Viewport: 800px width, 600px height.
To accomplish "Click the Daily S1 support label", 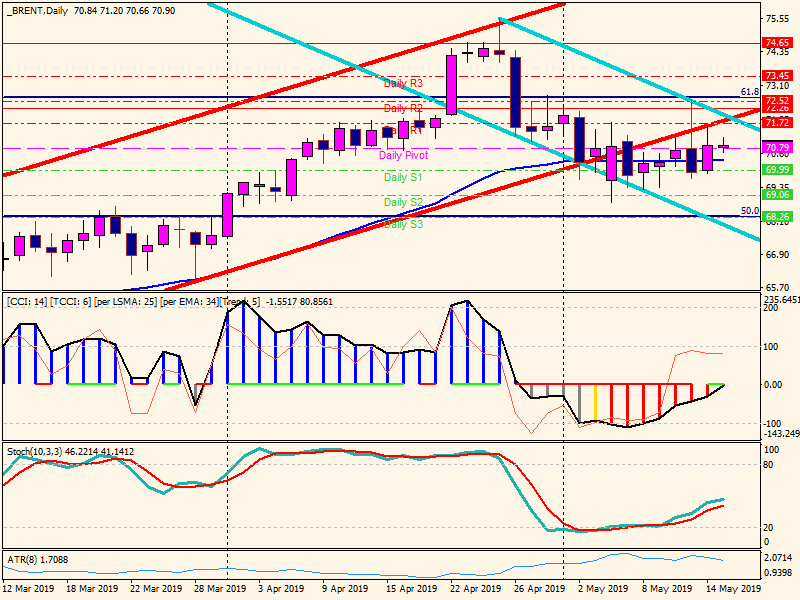I will (403, 177).
